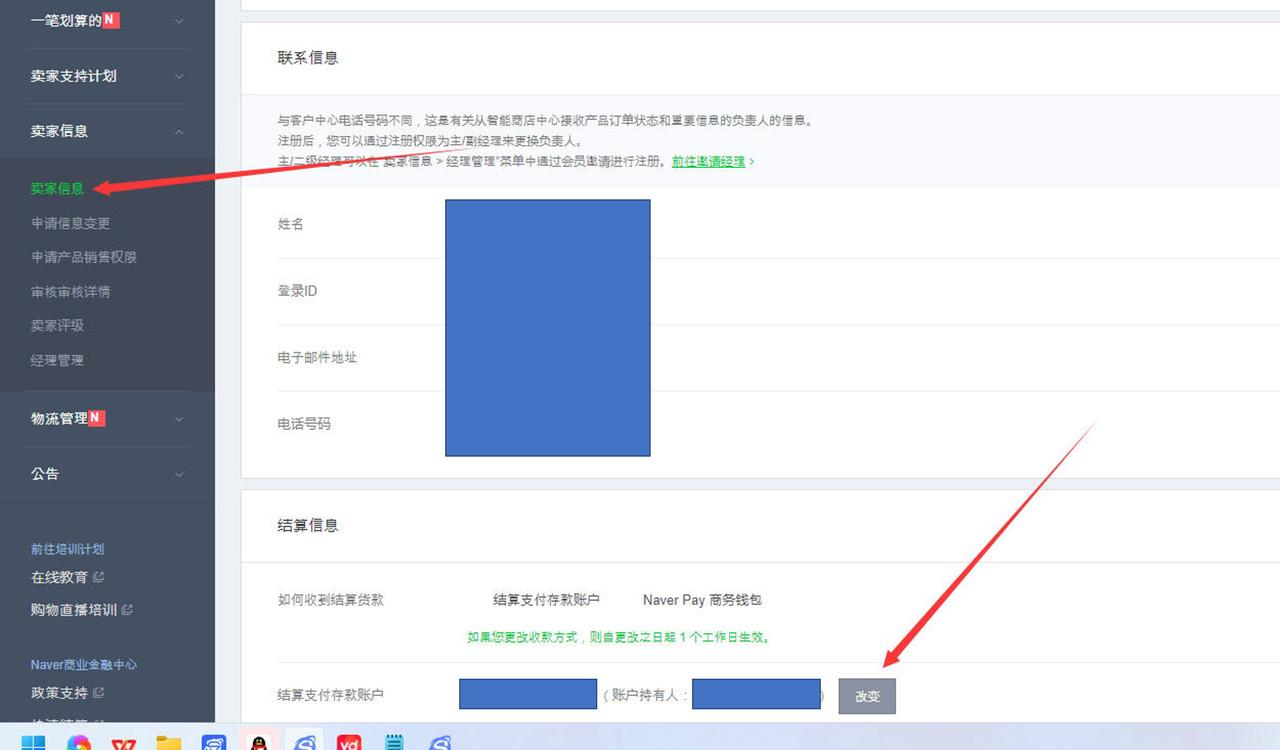Go to 申请信息变更 submenu item
The image size is (1280, 750).
[70, 223]
